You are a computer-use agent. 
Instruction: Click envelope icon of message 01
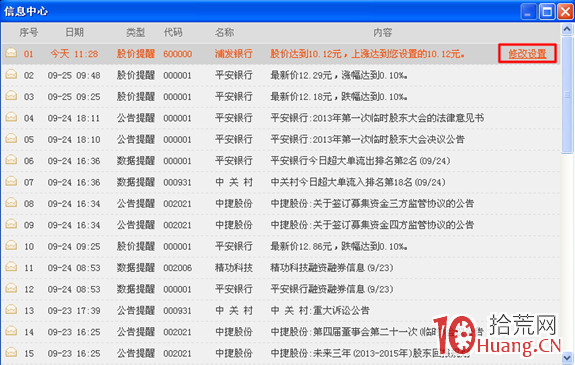click(11, 53)
